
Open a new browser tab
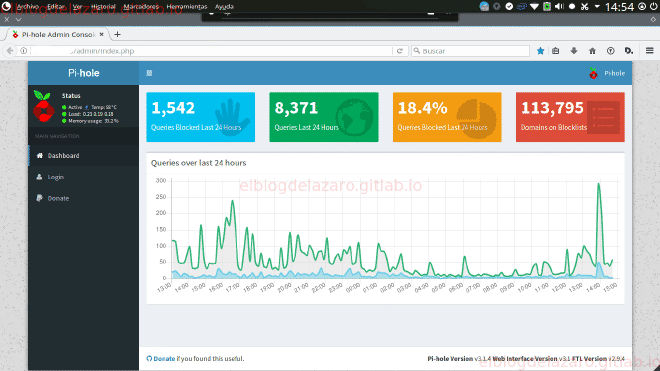[117, 34]
